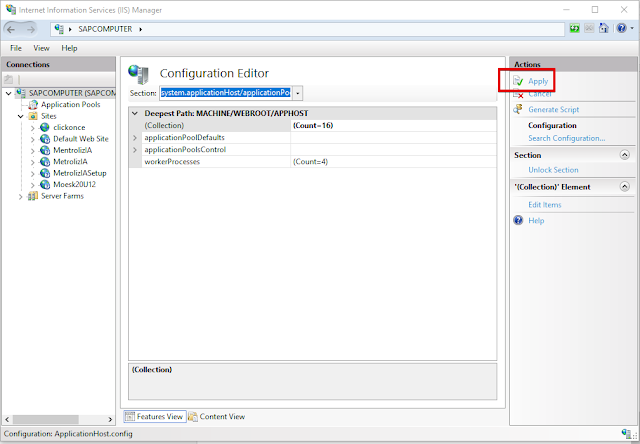Click the status bar network icon

pos(626,433)
